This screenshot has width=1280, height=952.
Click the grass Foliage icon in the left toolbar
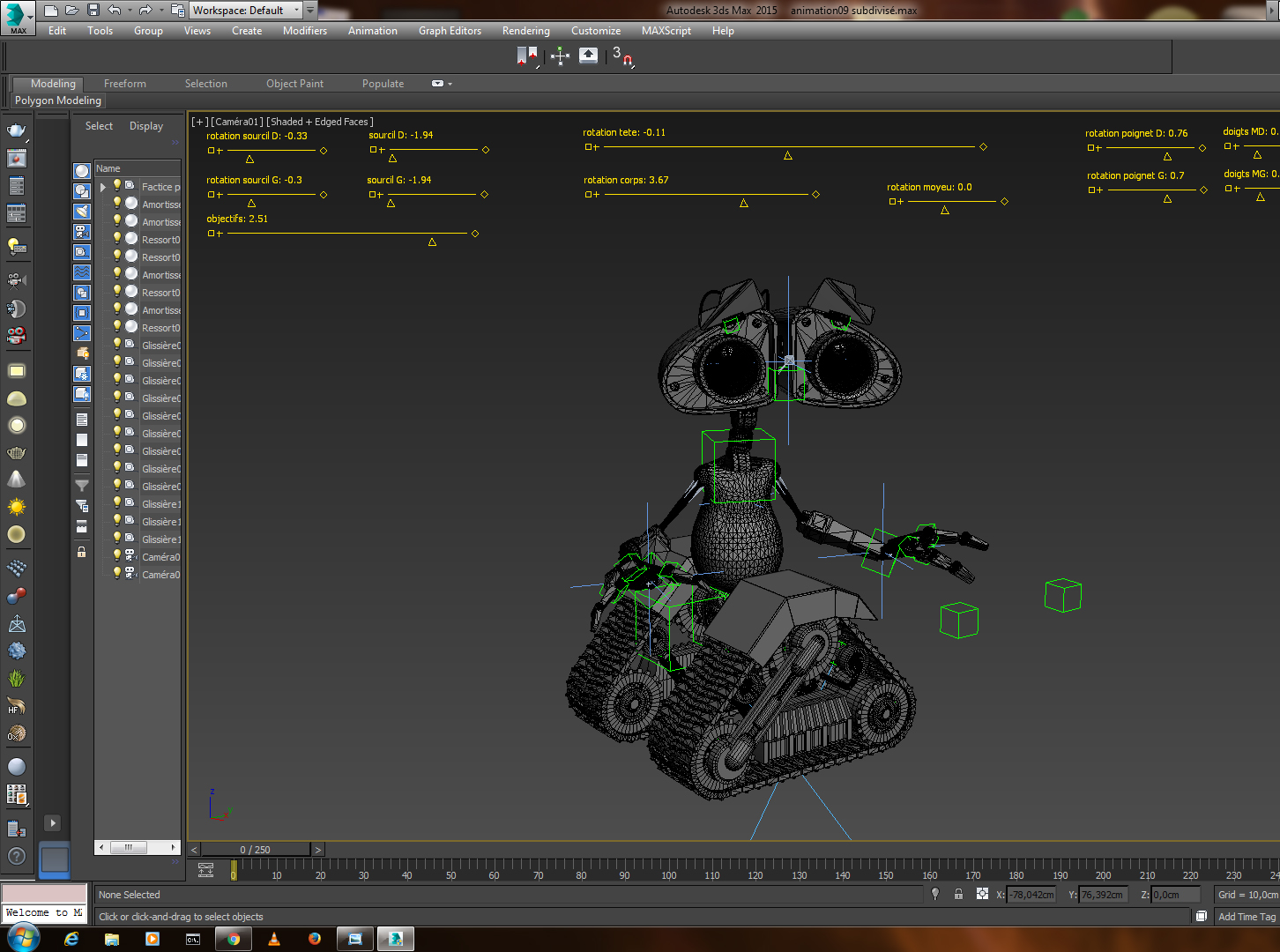17,678
